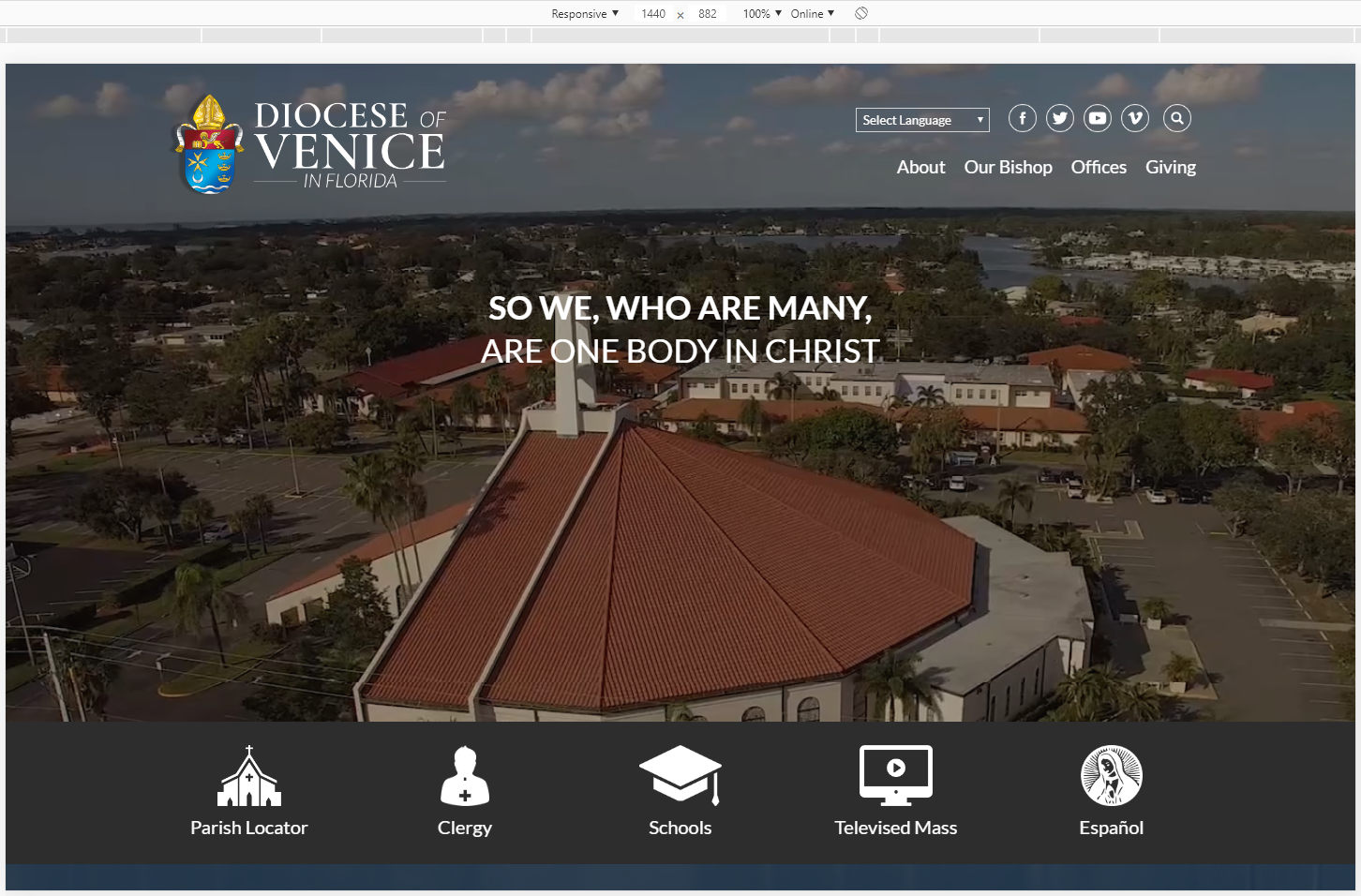Expand the Select Language dropdown

point(922,120)
